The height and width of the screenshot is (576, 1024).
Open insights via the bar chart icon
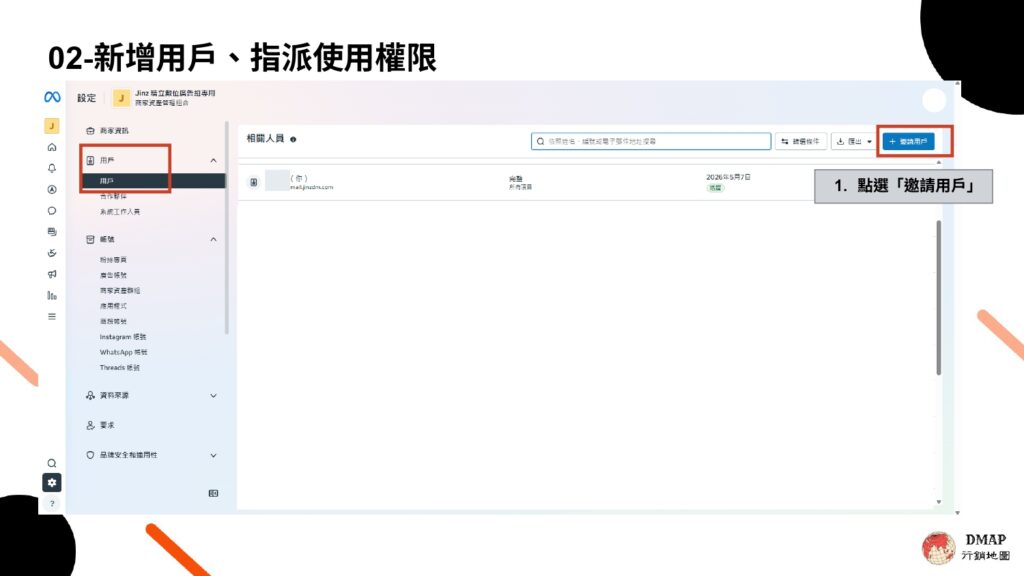(x=52, y=295)
